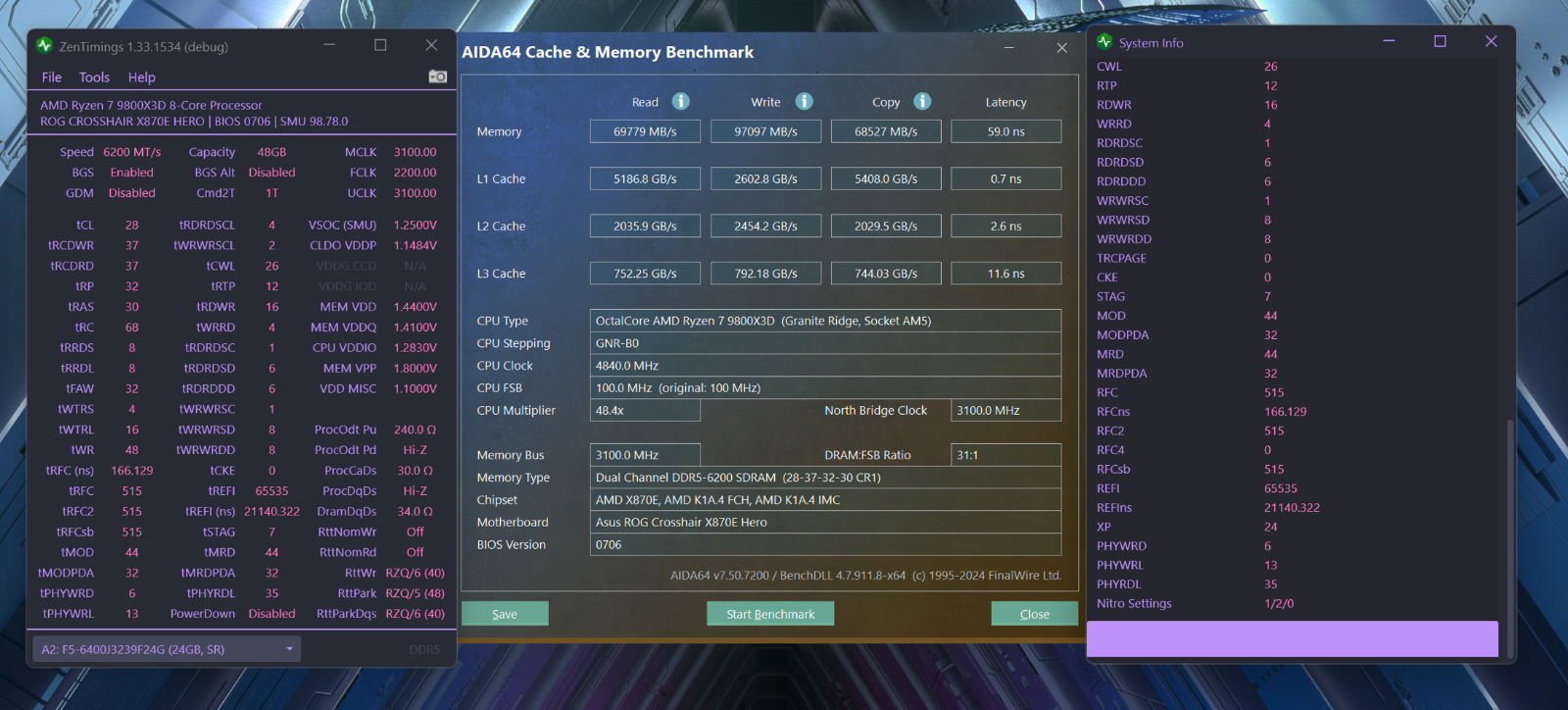This screenshot has height=710, width=1568.
Task: Click the ROG CROSSHAIR X870E HERO BIOS line
Action: [194, 122]
